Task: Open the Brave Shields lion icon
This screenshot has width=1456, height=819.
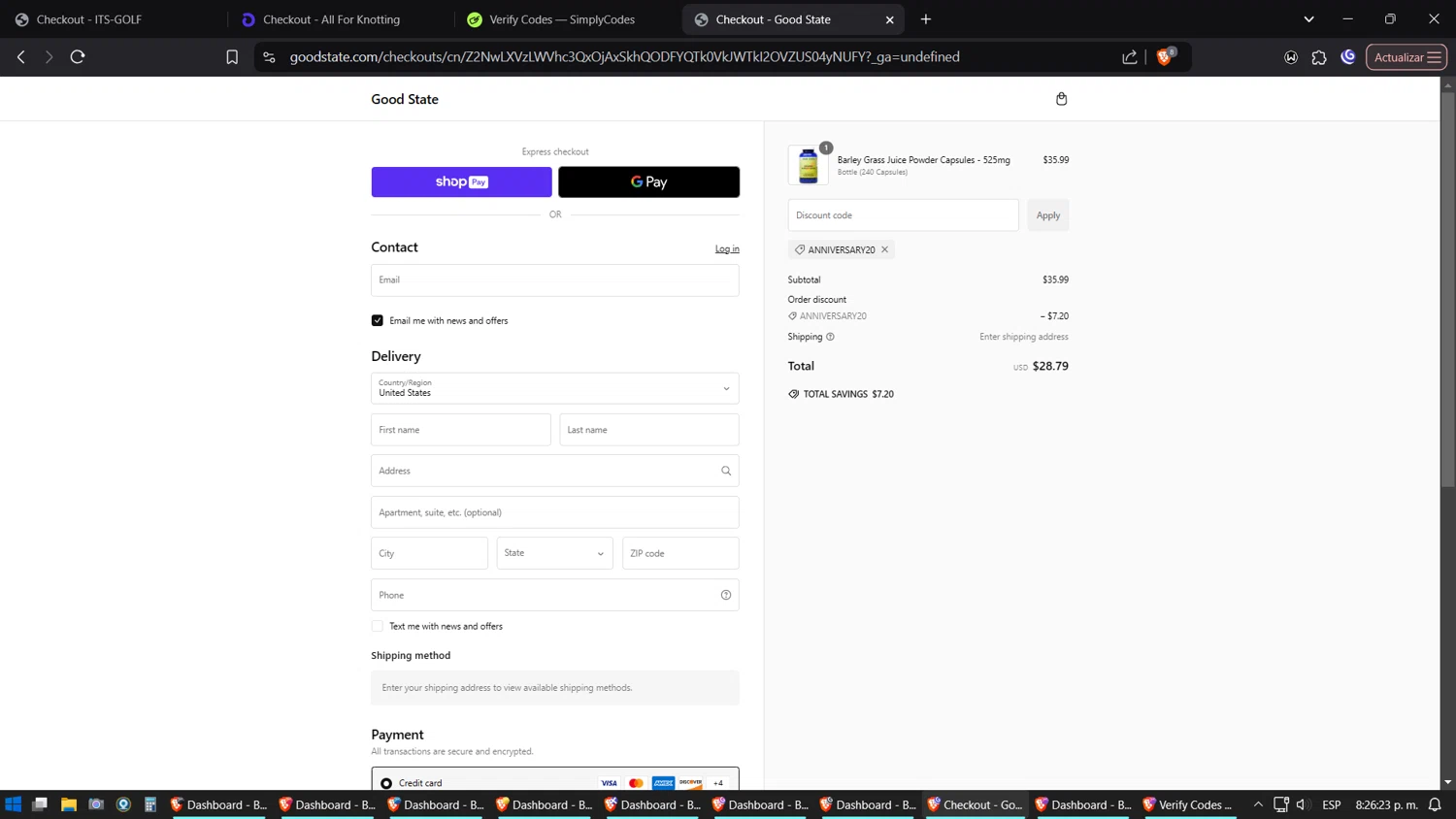Action: 1165,56
